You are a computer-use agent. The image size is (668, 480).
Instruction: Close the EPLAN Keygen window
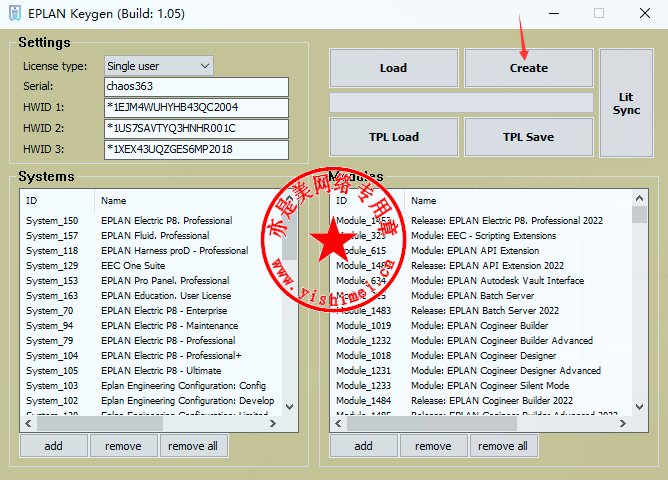645,14
